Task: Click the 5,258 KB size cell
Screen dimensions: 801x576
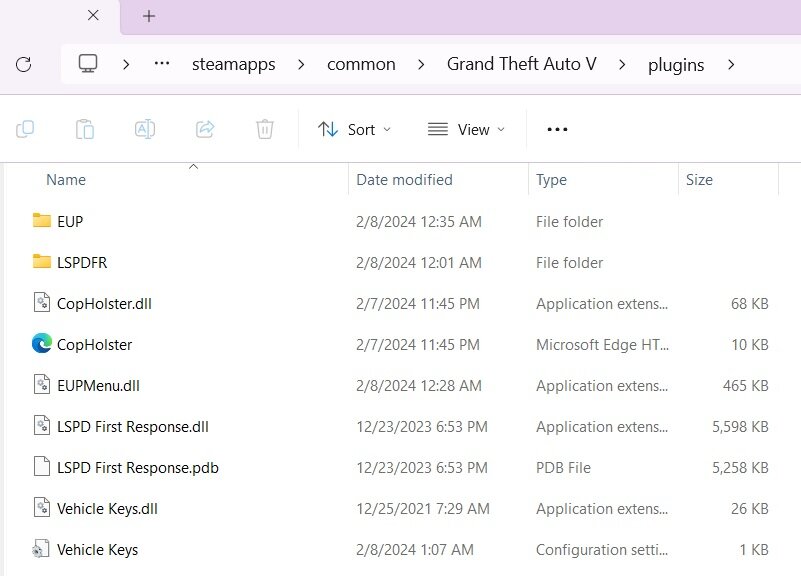Action: pos(740,468)
